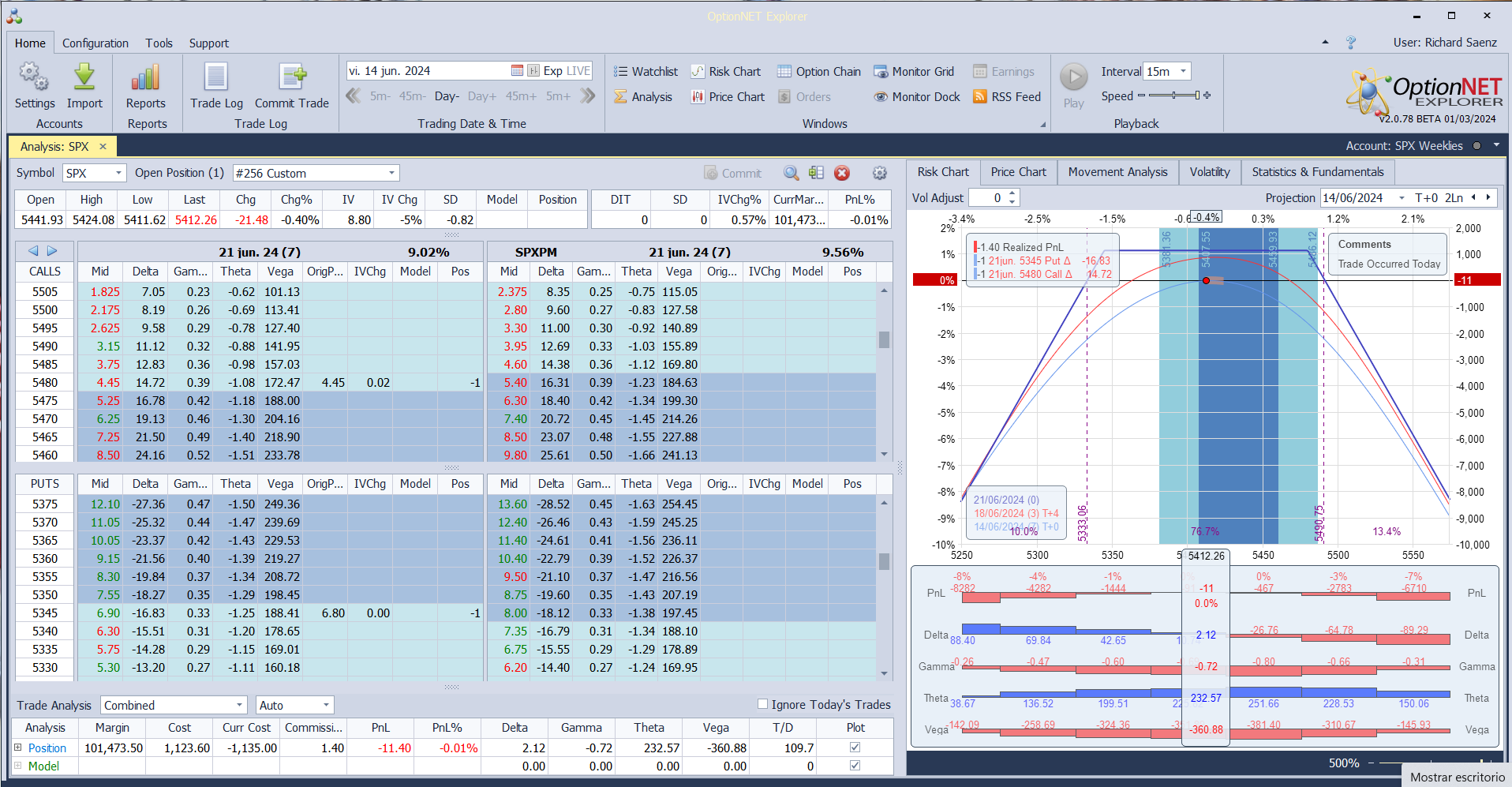Open the Configuration menu tab

(95, 43)
